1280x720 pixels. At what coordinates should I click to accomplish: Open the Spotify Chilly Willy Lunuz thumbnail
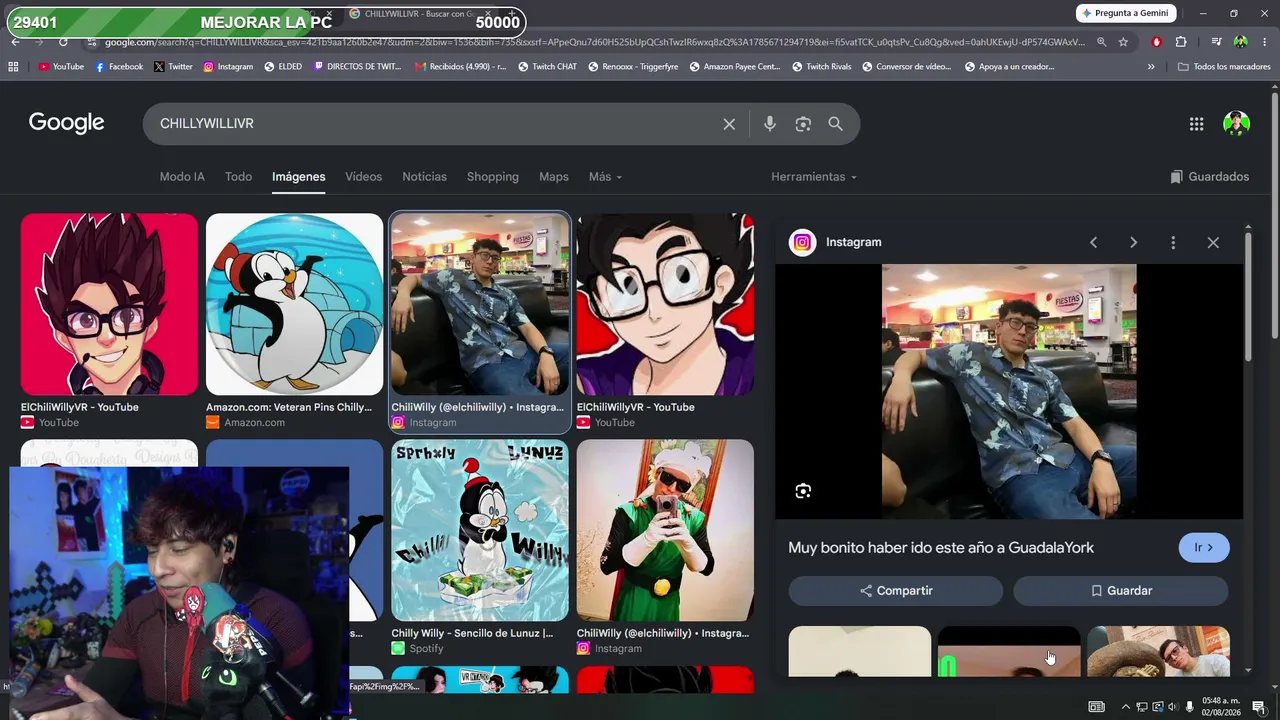(480, 530)
